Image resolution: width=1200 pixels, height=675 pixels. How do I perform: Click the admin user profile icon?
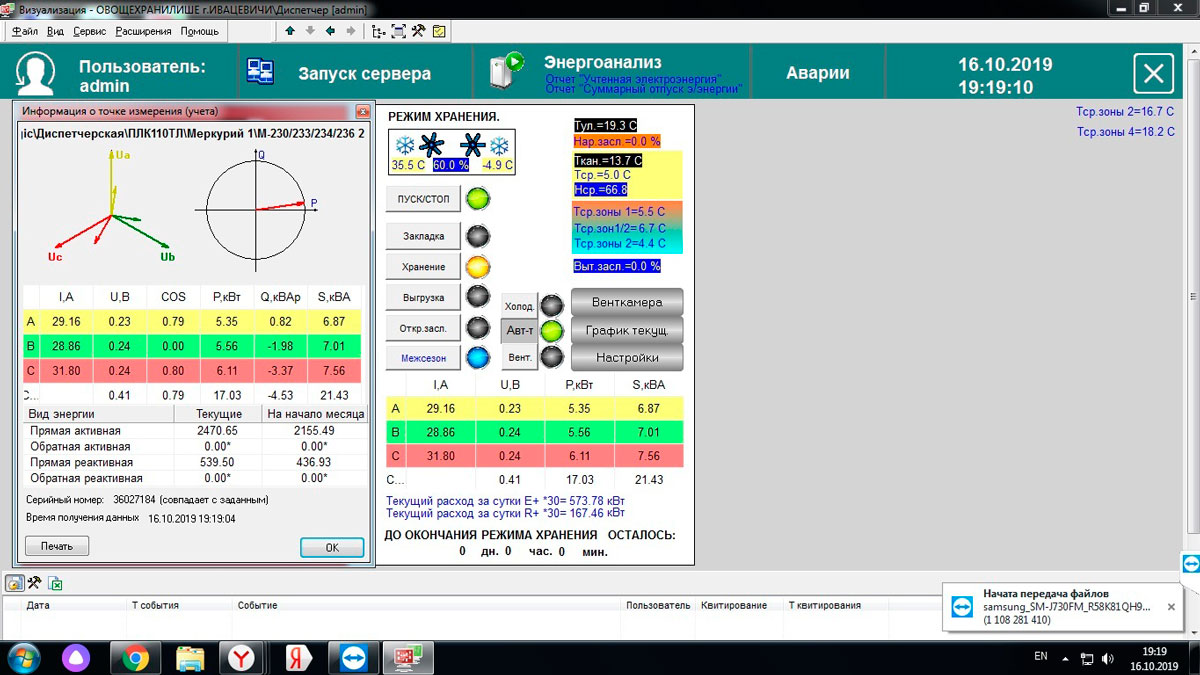[x=36, y=73]
